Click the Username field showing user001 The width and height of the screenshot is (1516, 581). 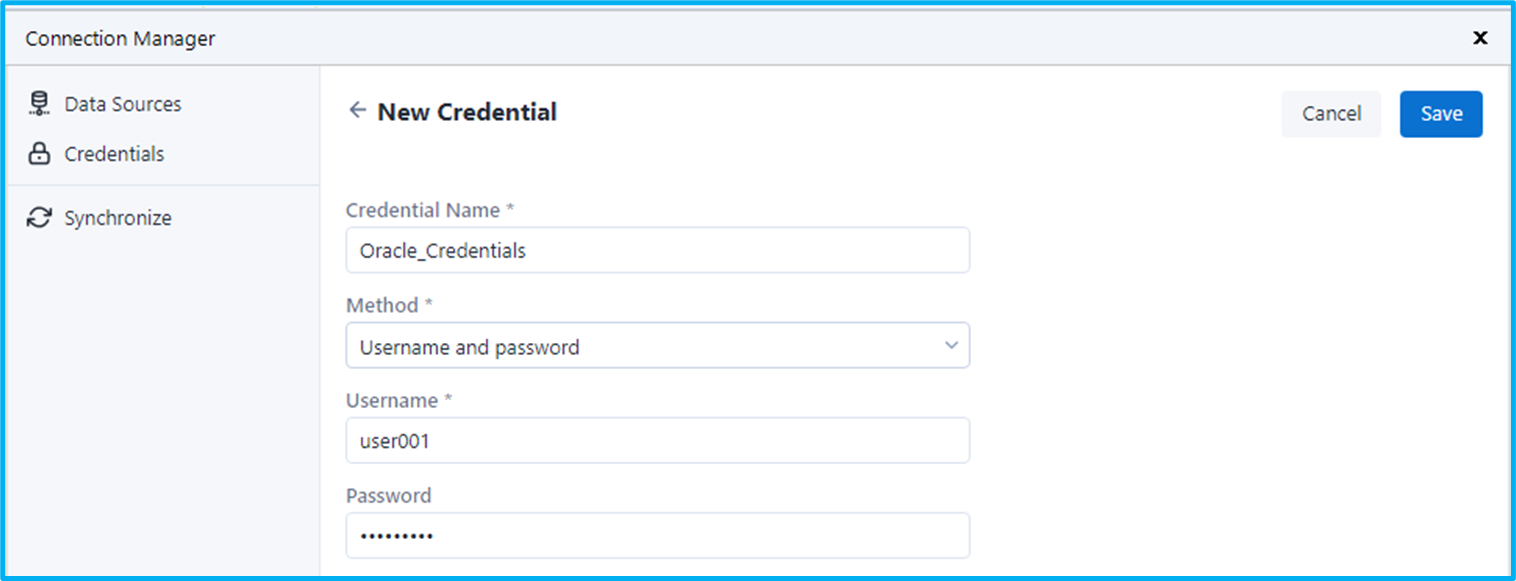(x=658, y=440)
